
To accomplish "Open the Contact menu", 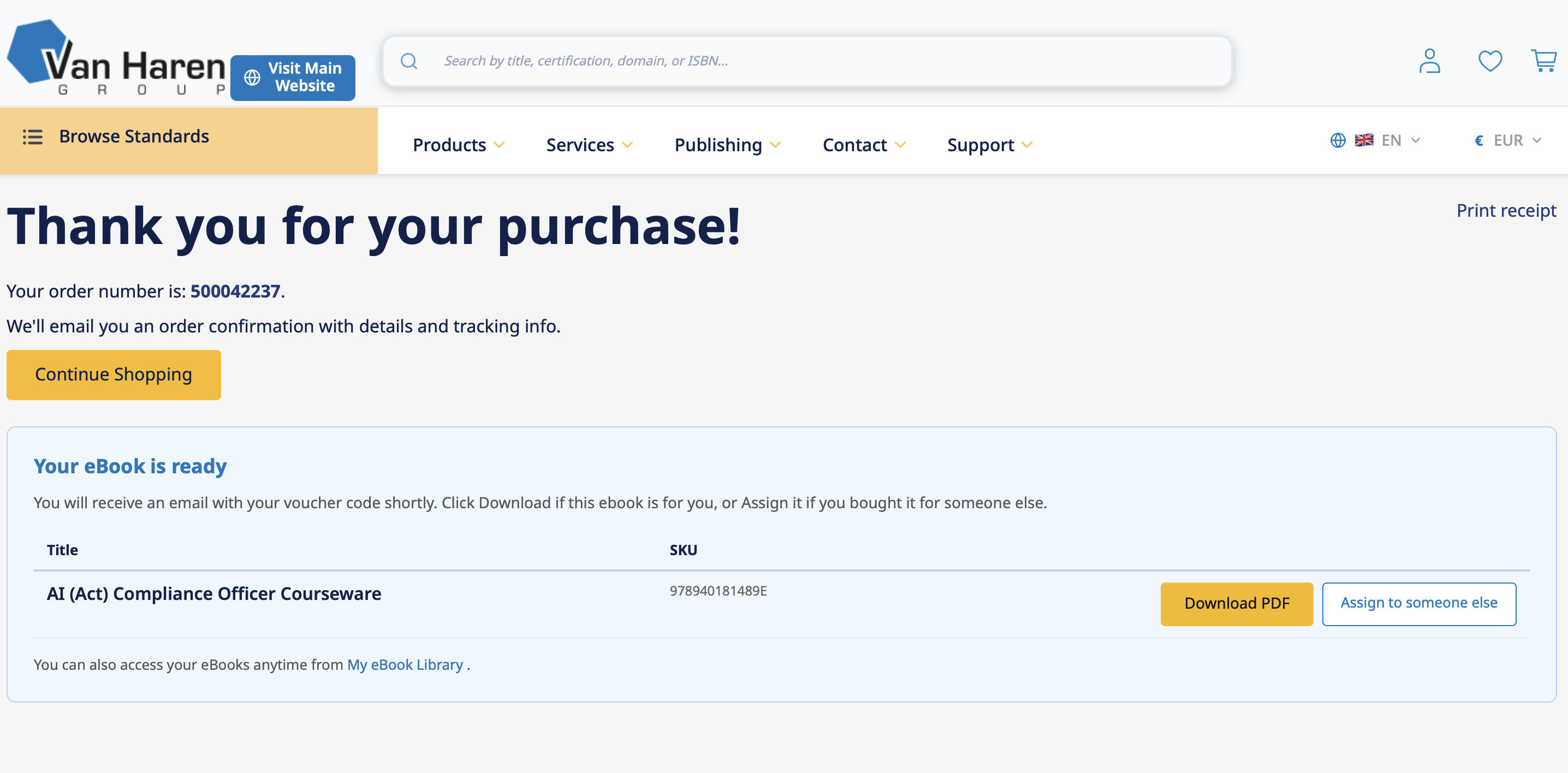I will (x=864, y=145).
